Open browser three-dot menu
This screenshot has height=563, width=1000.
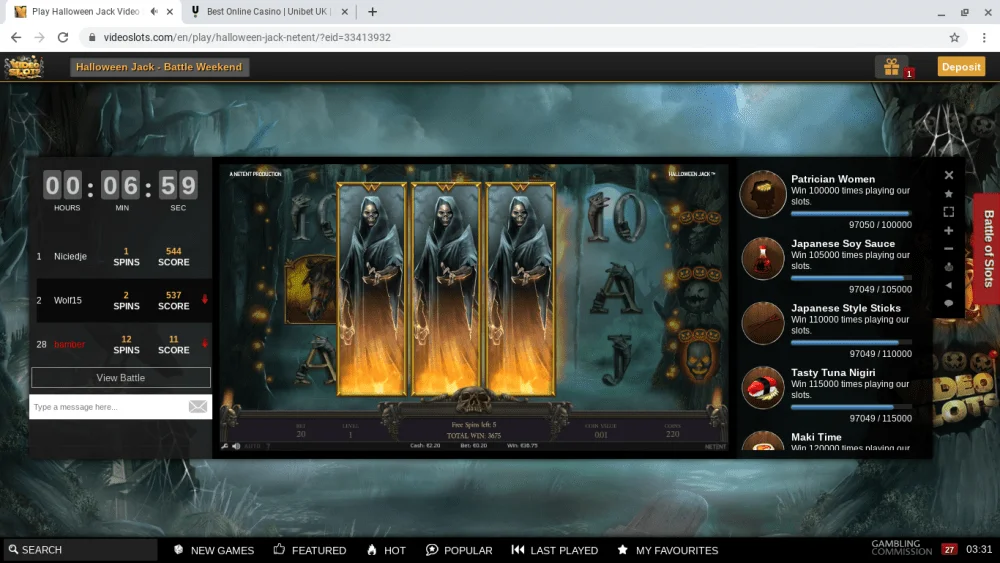tap(984, 38)
